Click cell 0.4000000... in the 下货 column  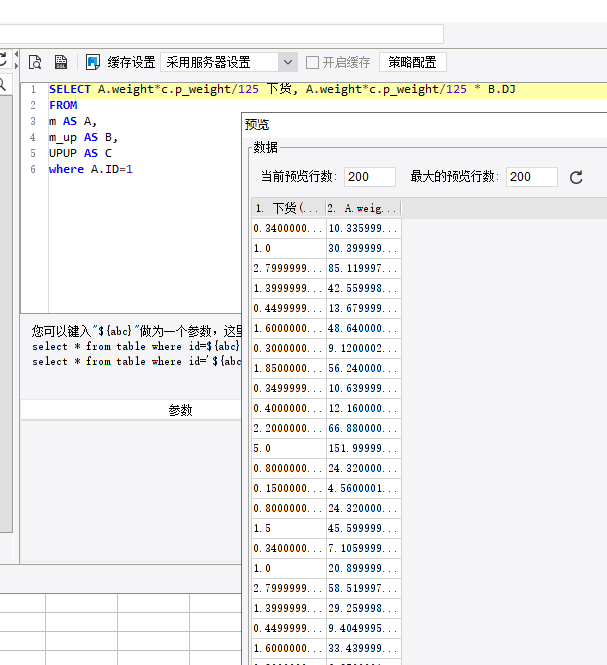point(288,408)
